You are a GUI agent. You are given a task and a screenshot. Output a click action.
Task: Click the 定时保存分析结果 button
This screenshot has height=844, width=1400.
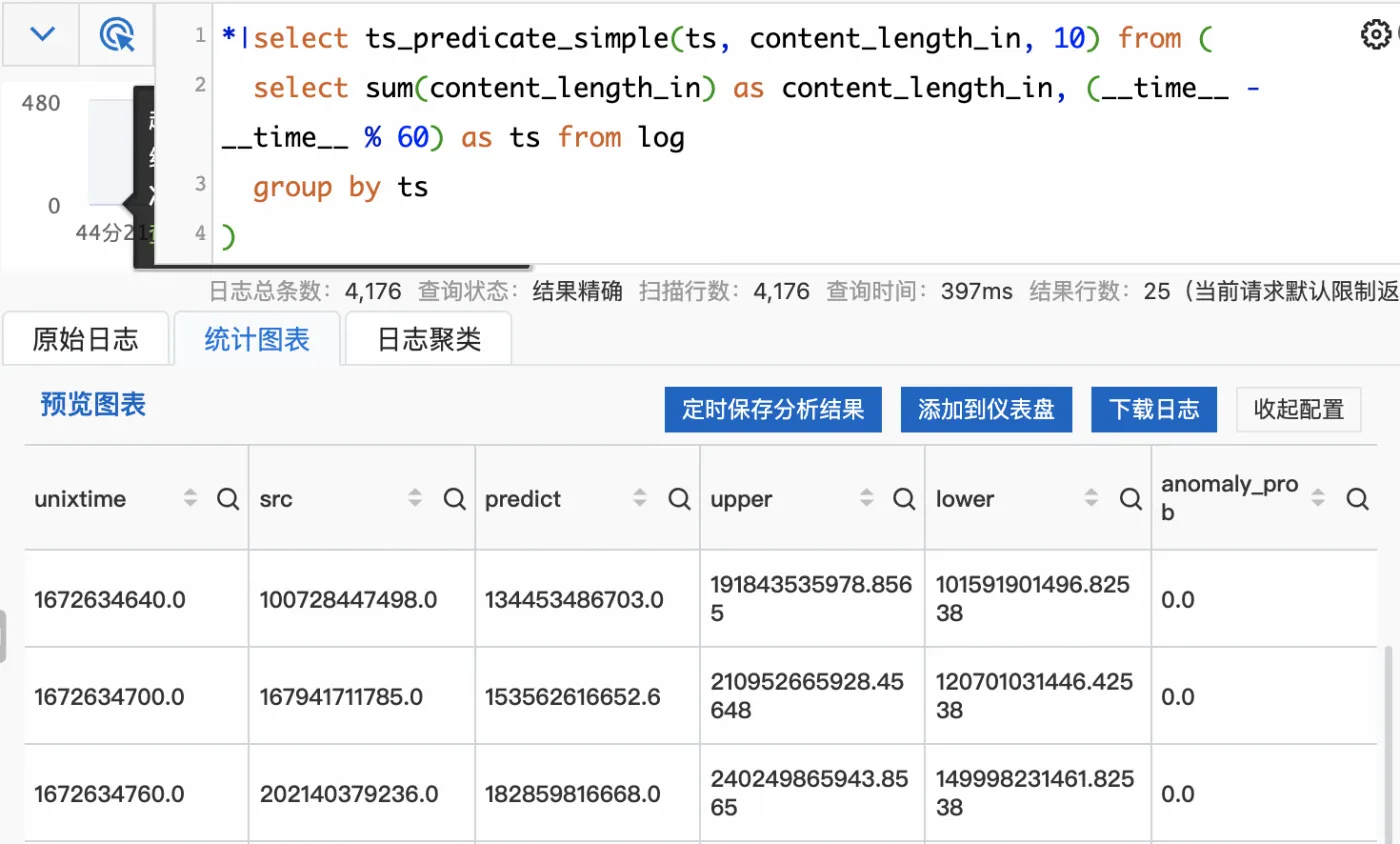coord(773,410)
